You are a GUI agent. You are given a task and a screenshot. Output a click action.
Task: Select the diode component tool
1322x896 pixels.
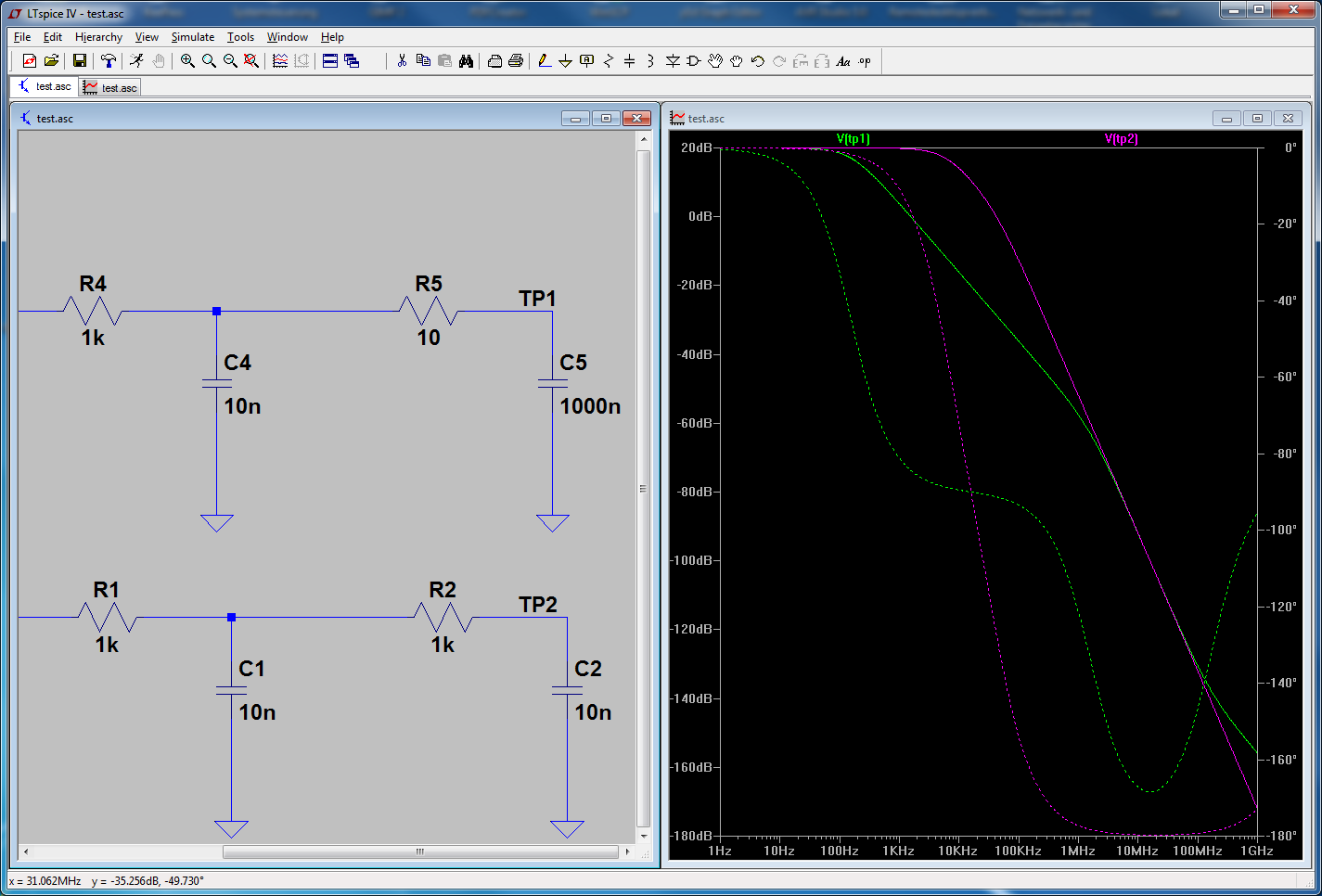click(673, 61)
